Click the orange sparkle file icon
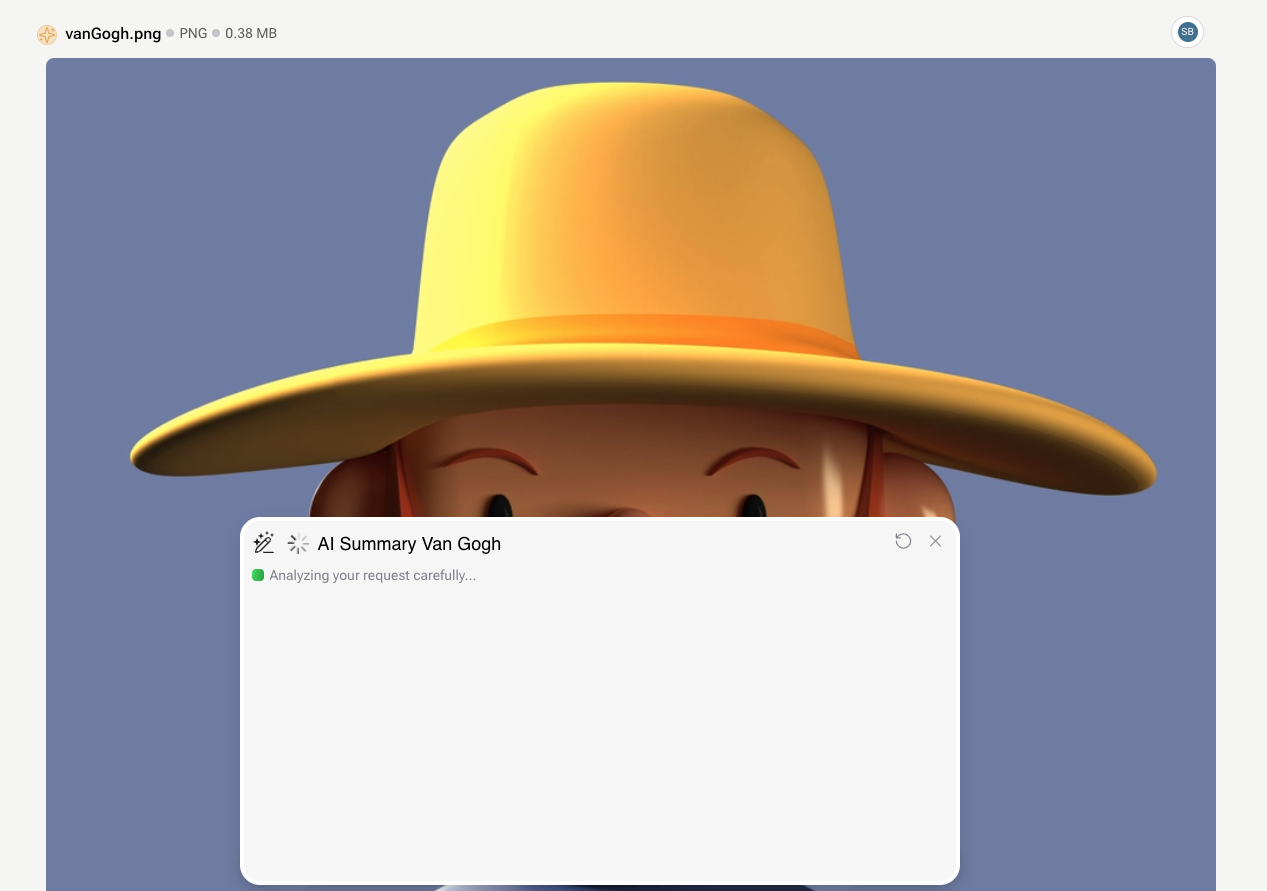The width and height of the screenshot is (1267, 891). click(47, 34)
